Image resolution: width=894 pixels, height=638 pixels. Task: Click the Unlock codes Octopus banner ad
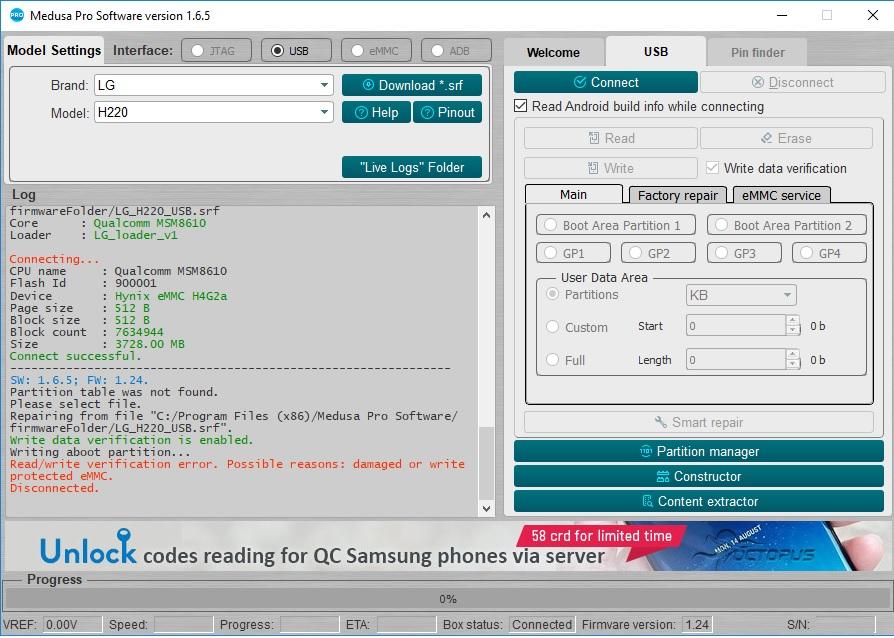tap(447, 547)
